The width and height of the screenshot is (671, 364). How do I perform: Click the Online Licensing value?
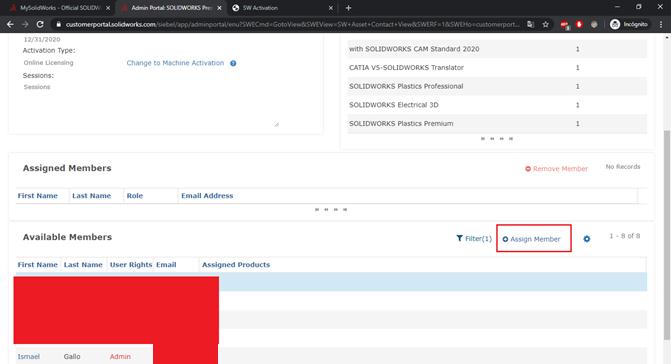click(x=48, y=62)
